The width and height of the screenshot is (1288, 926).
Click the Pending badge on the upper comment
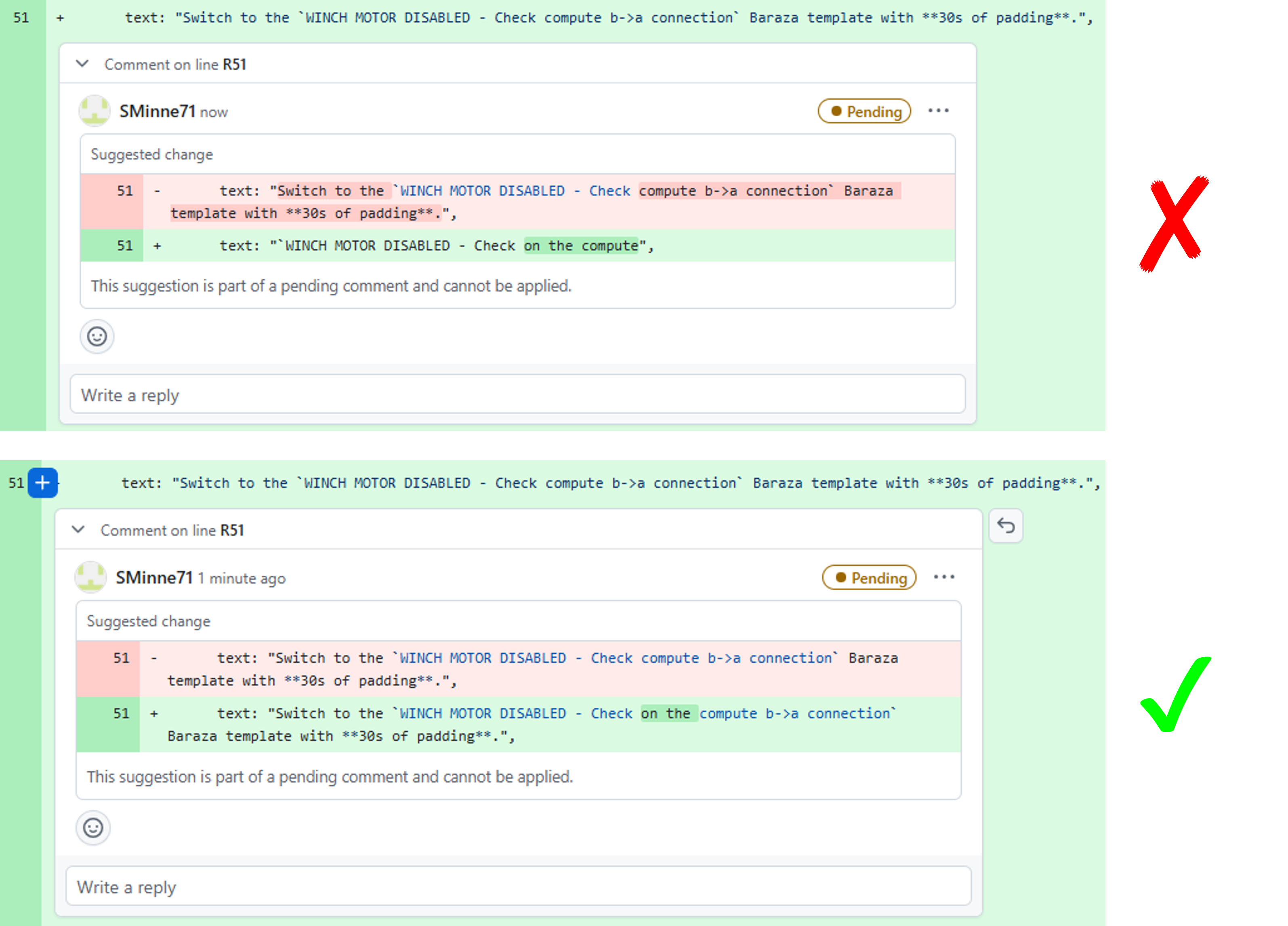[x=864, y=112]
